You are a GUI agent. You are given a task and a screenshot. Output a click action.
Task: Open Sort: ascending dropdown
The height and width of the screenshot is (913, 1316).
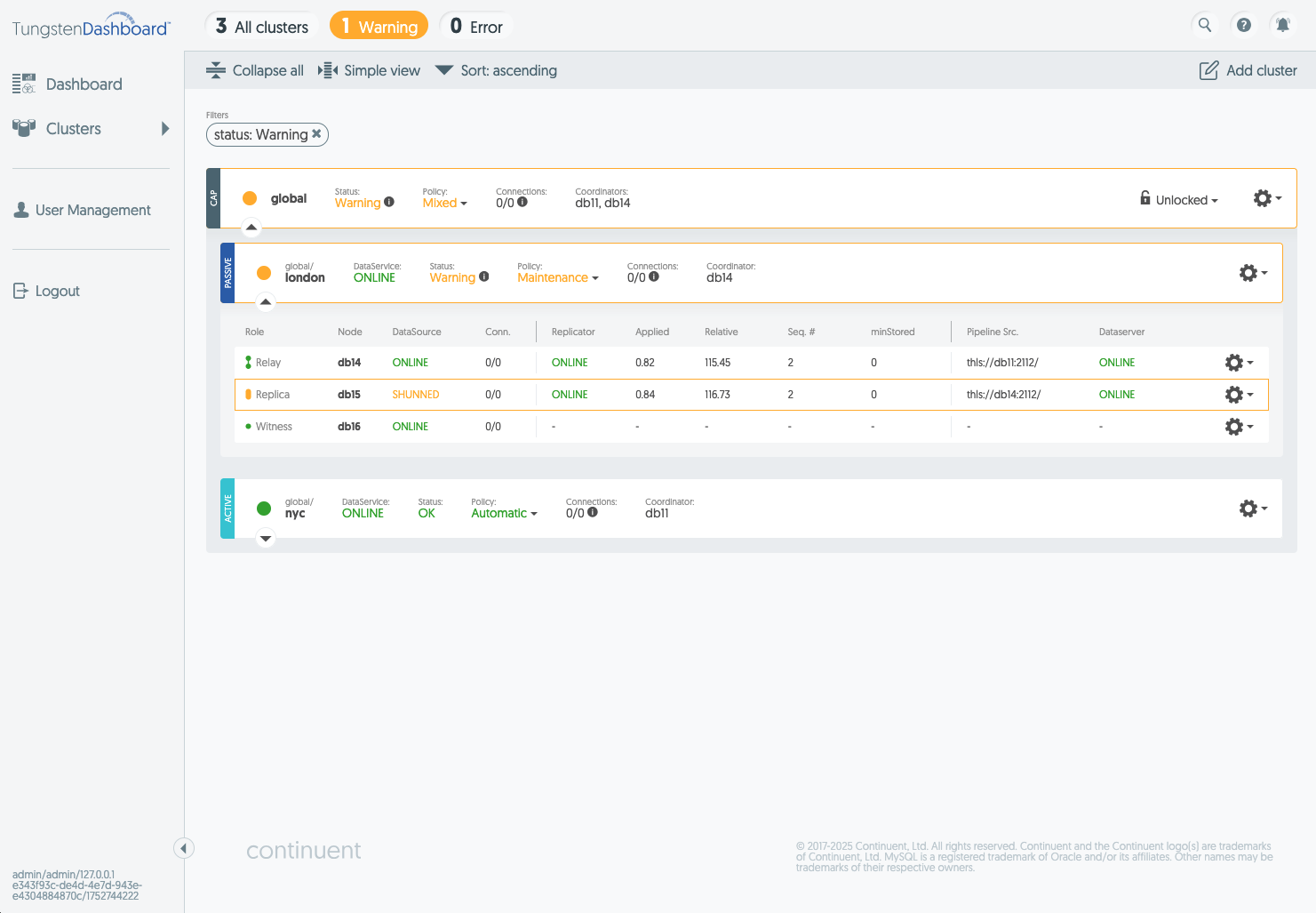pos(497,70)
